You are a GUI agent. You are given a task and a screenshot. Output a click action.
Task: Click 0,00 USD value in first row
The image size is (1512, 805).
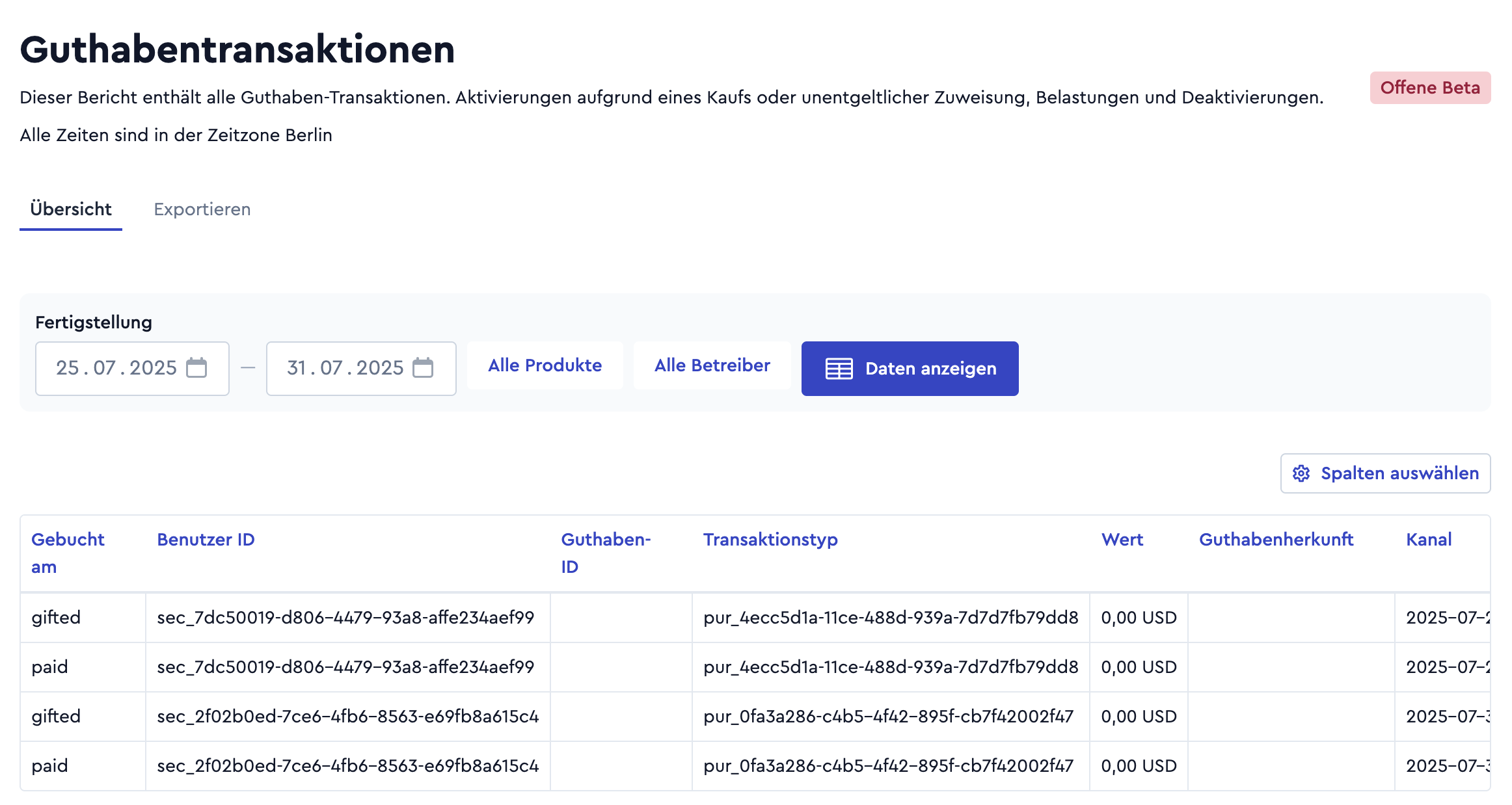pos(1139,618)
